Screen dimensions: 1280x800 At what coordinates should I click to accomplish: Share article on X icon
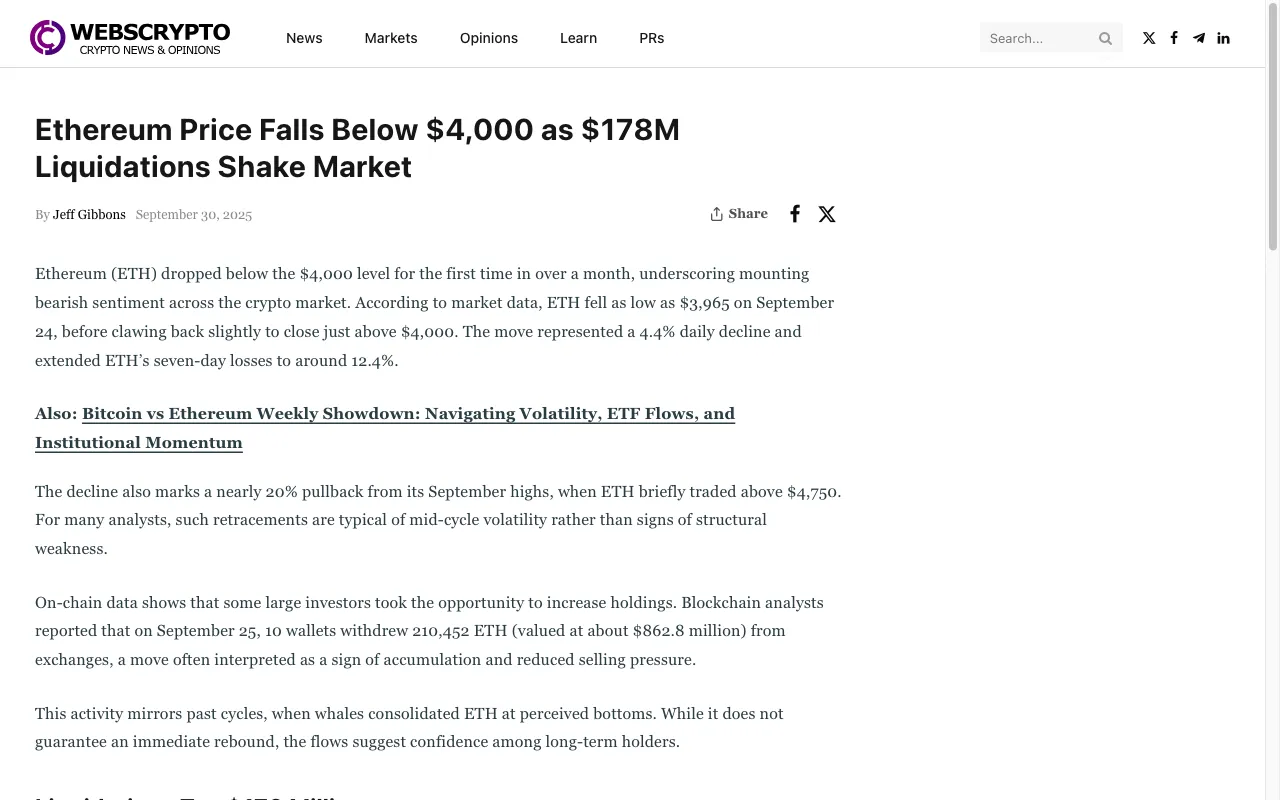click(827, 214)
